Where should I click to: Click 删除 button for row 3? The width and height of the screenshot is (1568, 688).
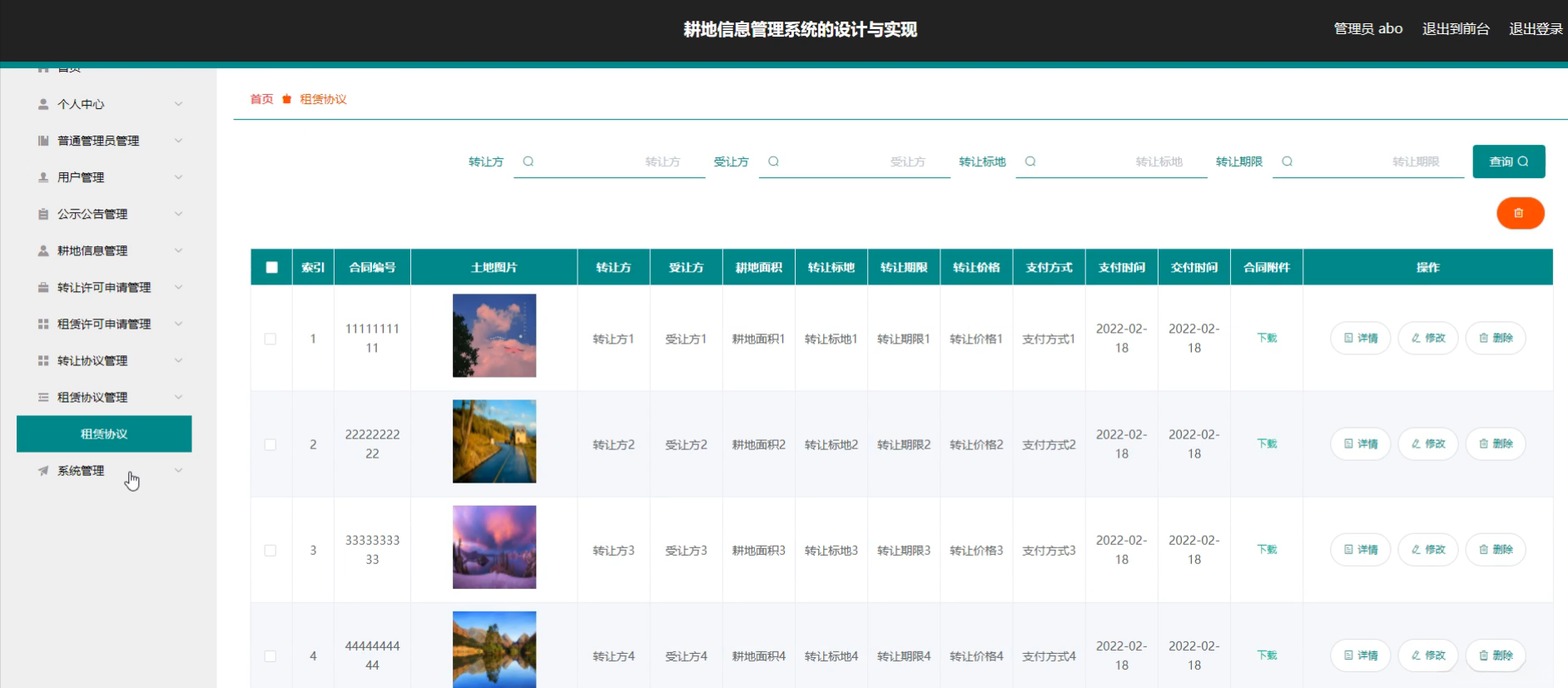pyautogui.click(x=1496, y=549)
